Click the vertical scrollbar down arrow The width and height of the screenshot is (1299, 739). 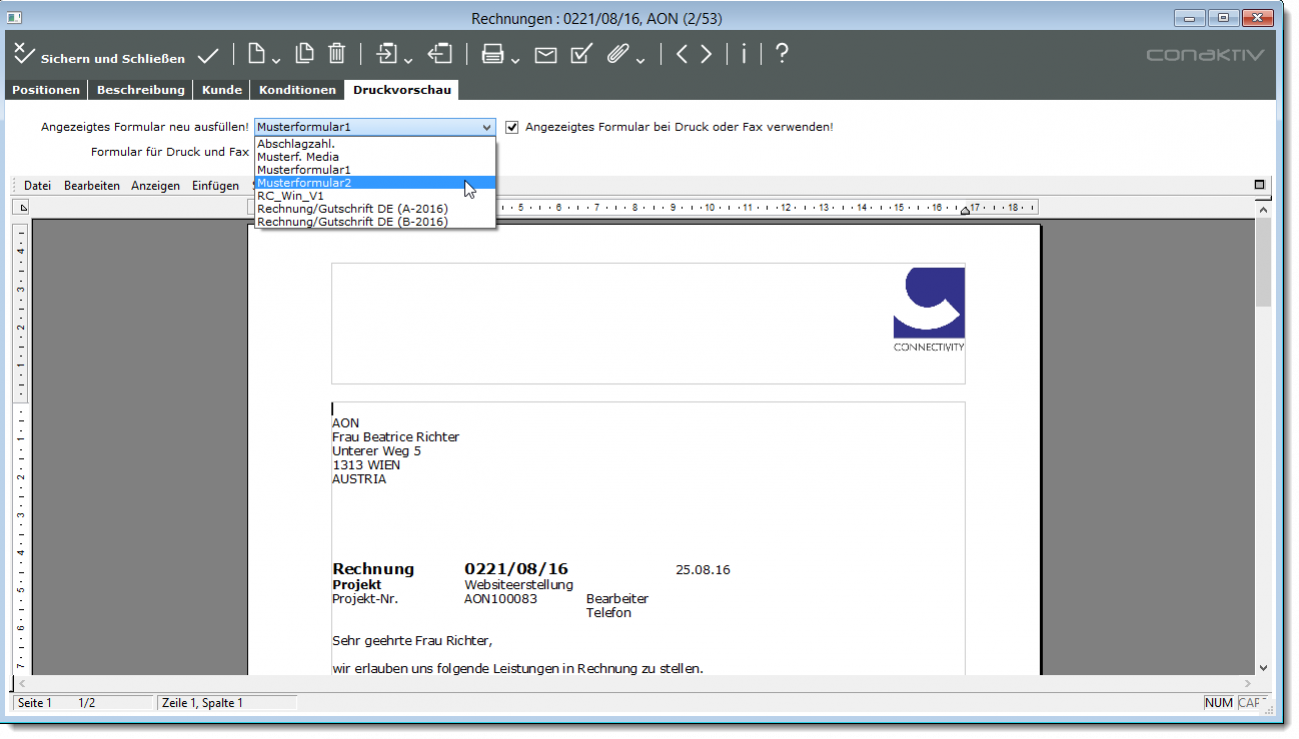(1263, 667)
